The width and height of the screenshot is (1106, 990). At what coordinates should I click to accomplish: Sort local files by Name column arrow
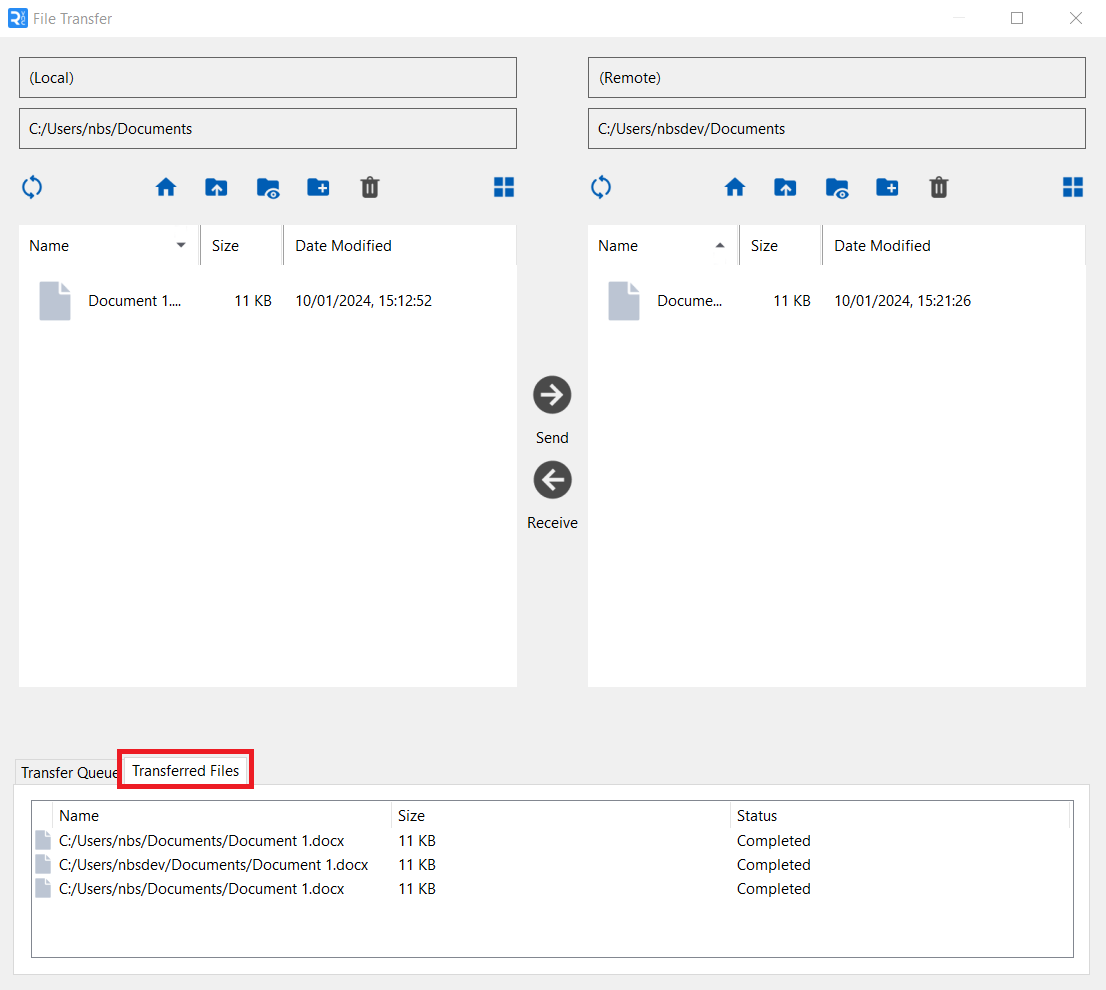coord(181,246)
